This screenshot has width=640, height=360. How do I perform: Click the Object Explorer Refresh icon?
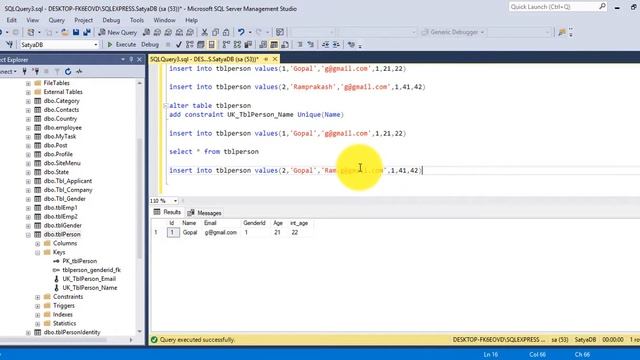[68, 71]
